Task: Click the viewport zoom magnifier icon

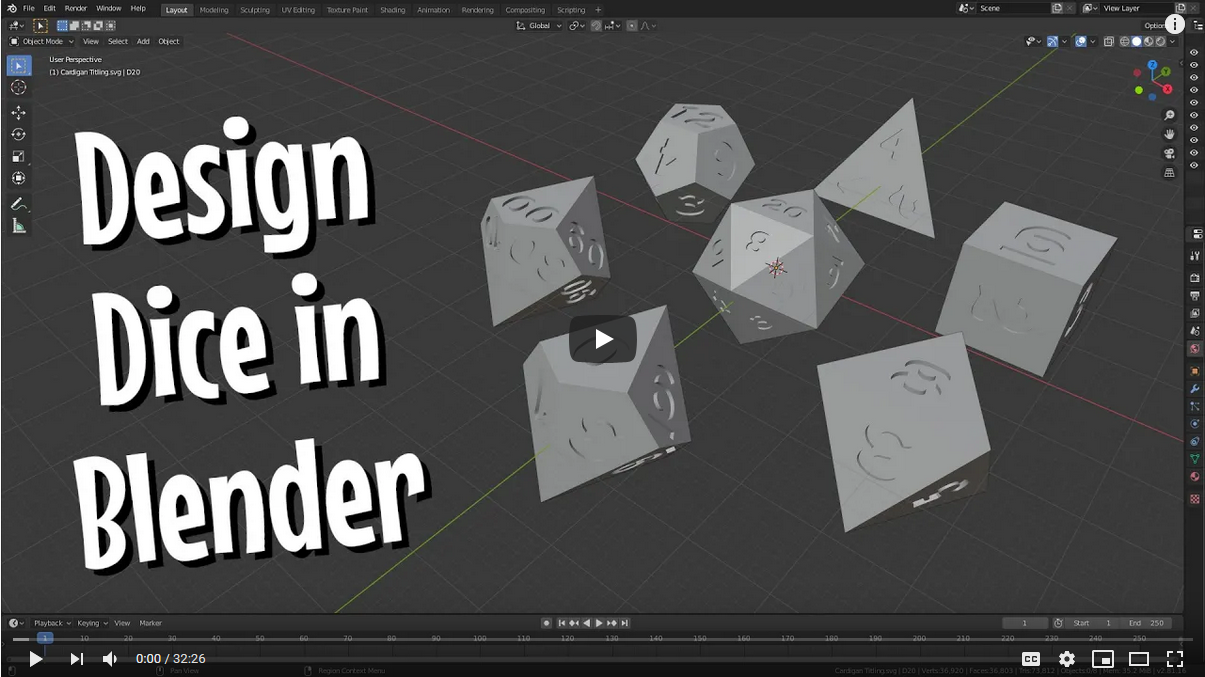Action: pos(1169,115)
